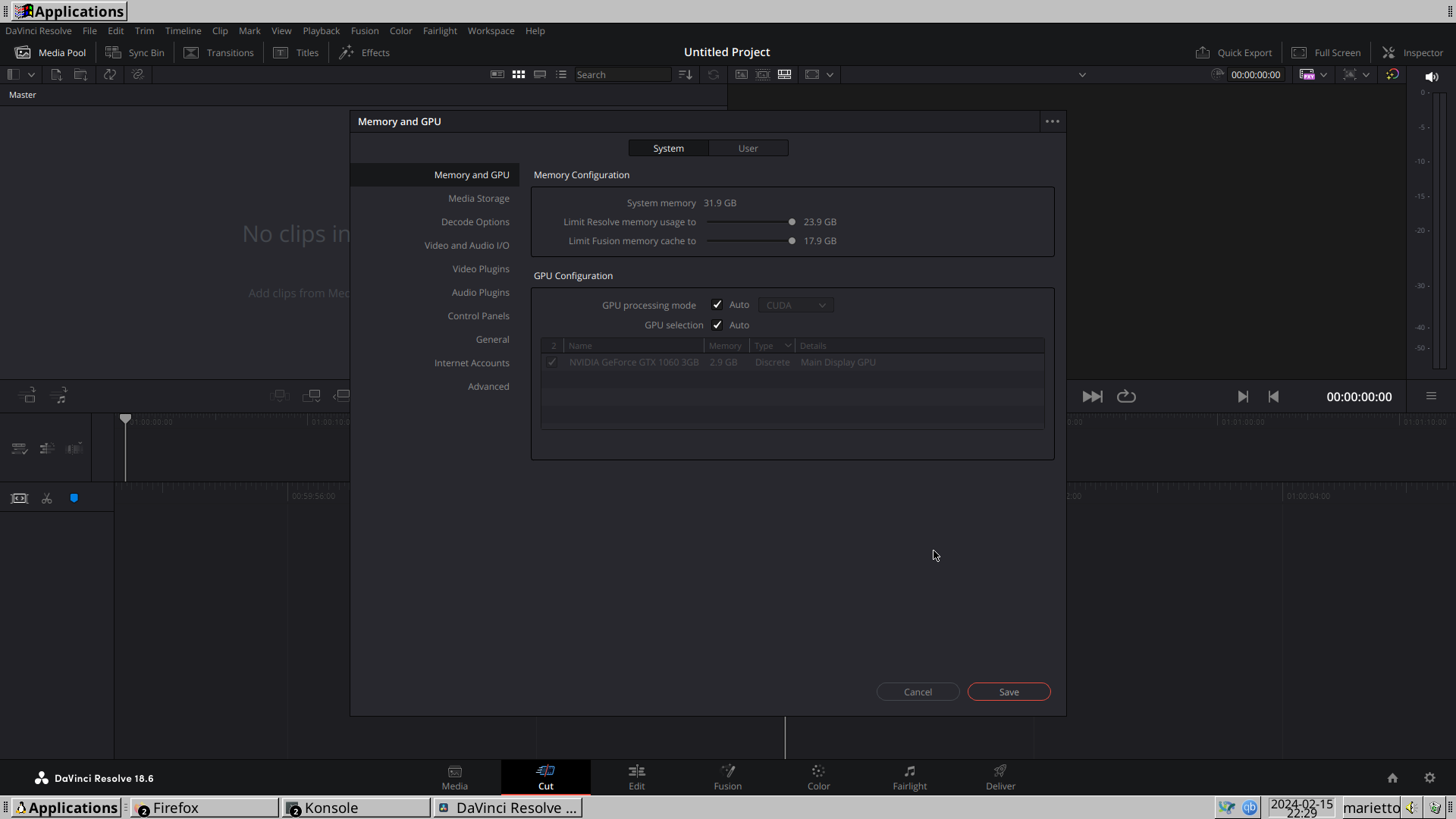
Task: Click the Save button
Action: click(1009, 692)
